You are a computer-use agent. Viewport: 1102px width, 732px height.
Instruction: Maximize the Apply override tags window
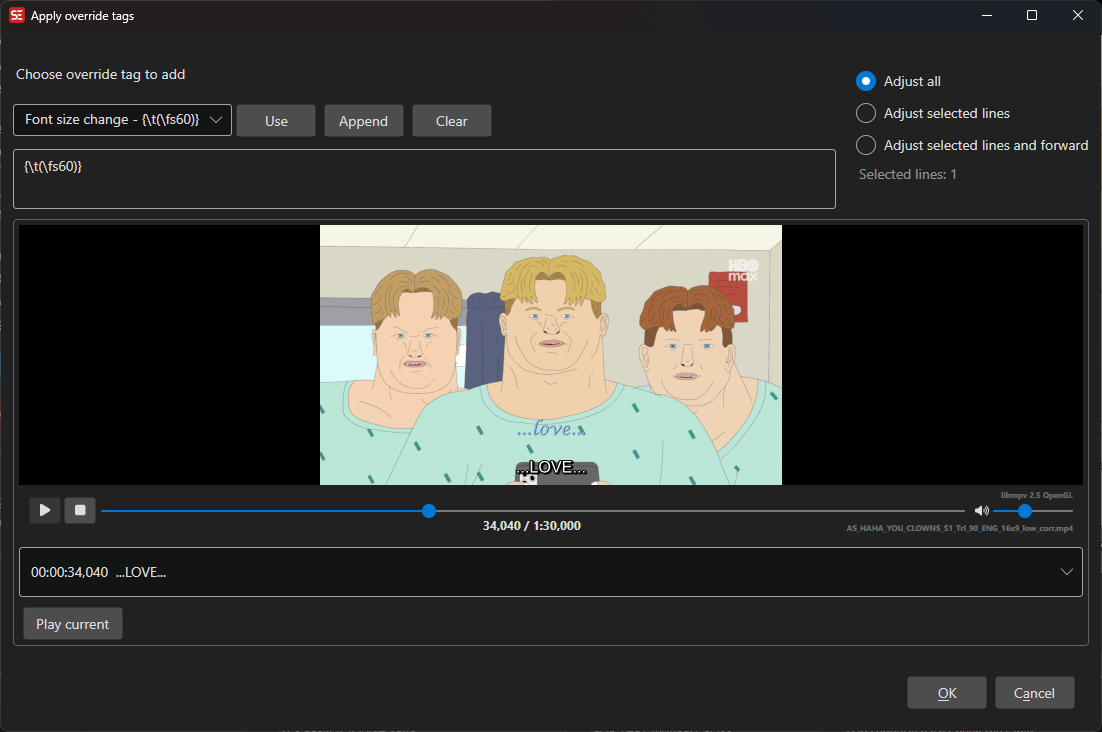1032,15
